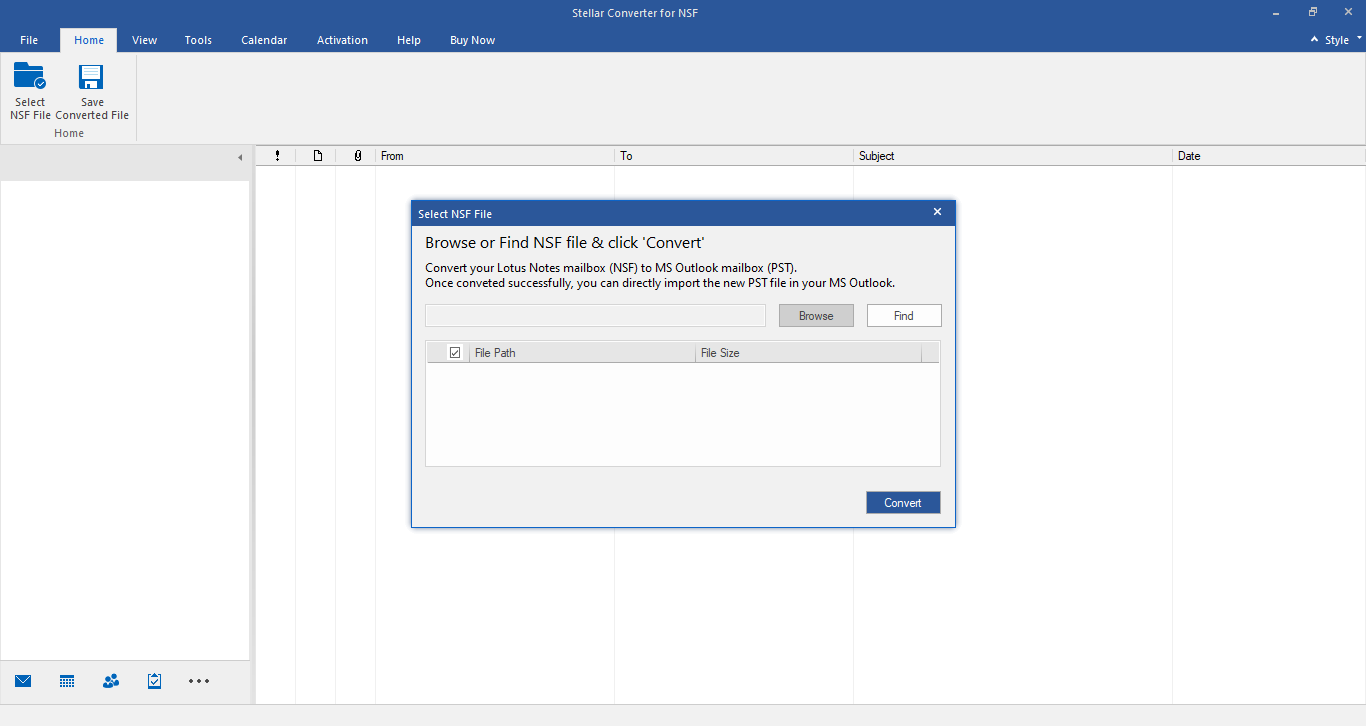Screen dimensions: 1366x726
Task: Click the Find button
Action: click(x=903, y=315)
